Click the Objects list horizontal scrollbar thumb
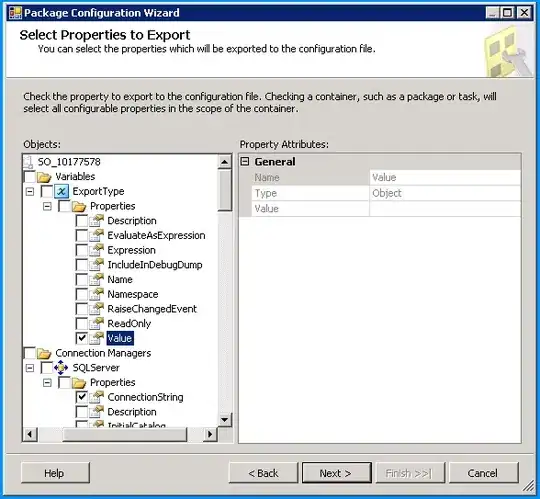The width and height of the screenshot is (540, 499). coord(124,434)
